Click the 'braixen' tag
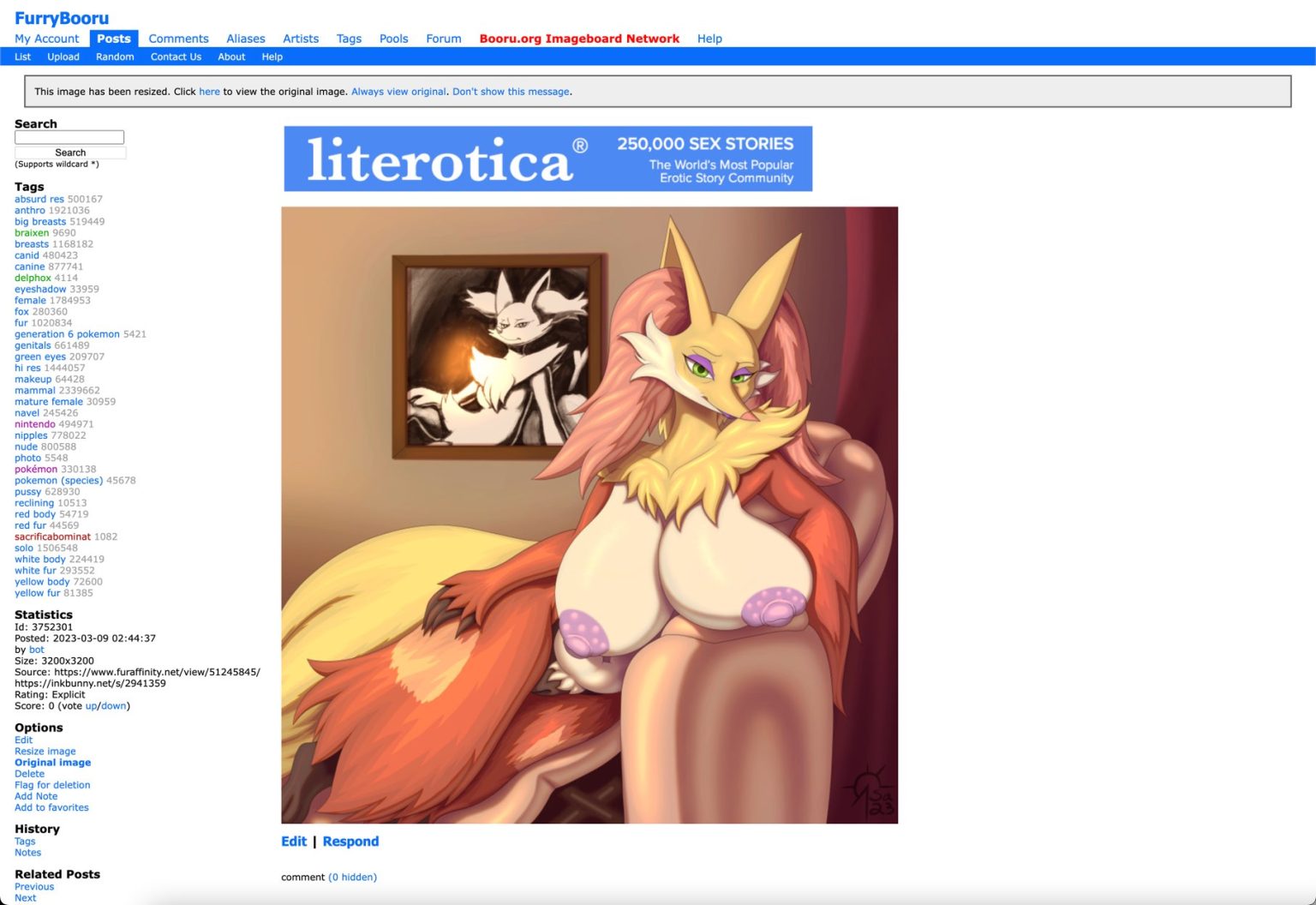Screen dimensions: 1316x905 tap(32, 233)
